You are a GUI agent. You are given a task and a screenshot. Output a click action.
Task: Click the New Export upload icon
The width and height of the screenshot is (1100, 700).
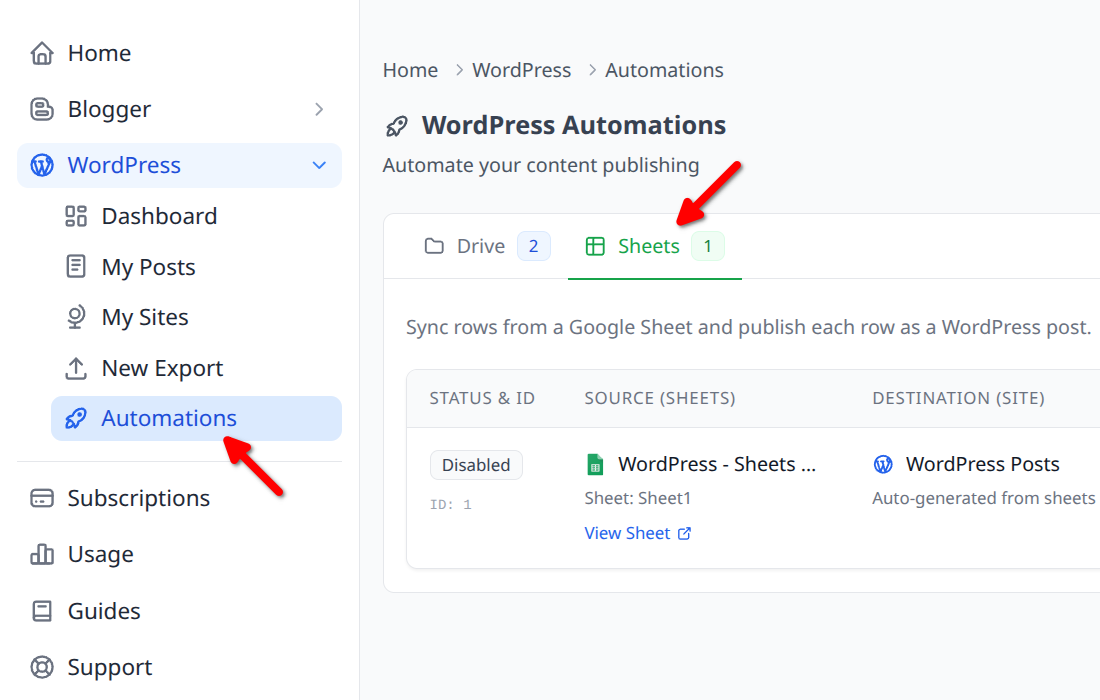pos(75,368)
